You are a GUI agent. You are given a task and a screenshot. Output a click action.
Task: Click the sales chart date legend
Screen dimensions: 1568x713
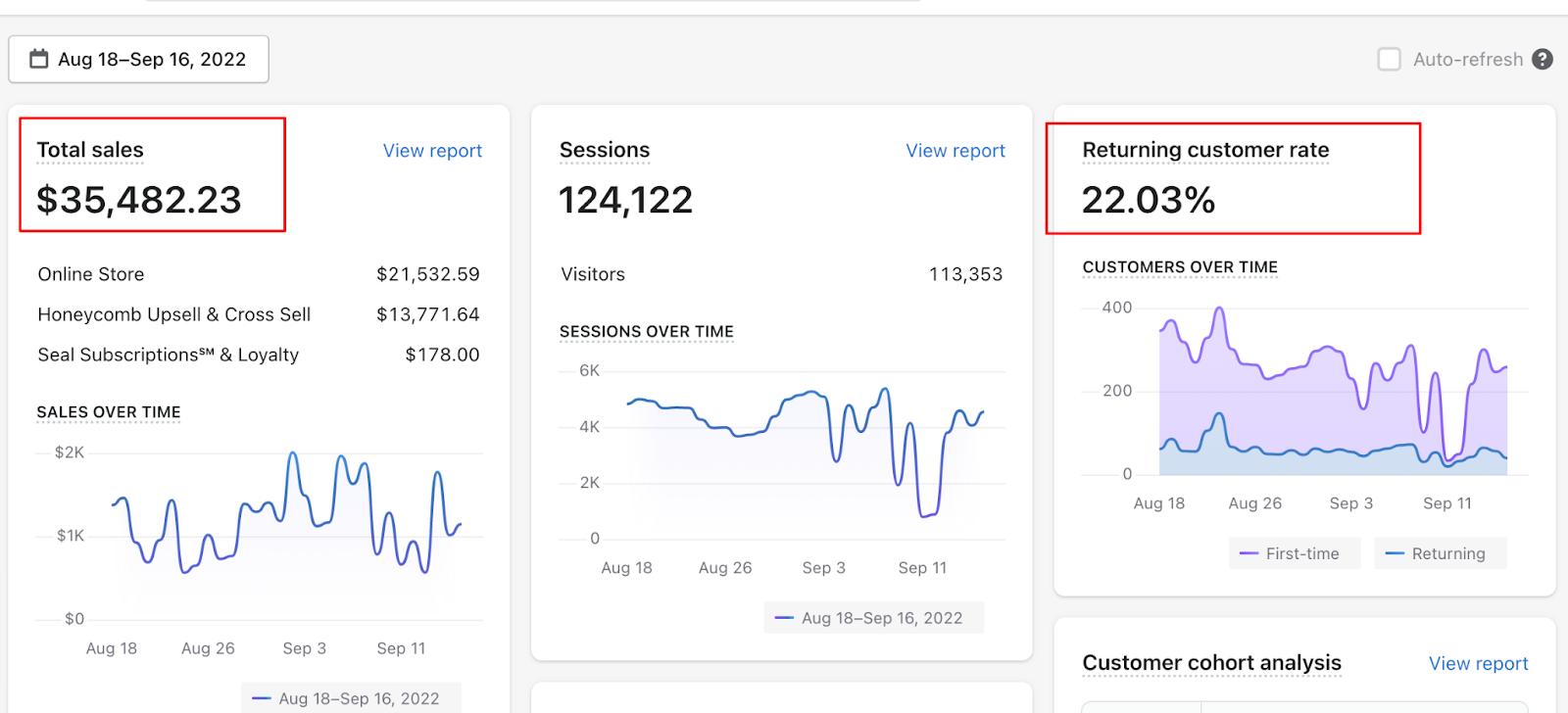click(351, 697)
